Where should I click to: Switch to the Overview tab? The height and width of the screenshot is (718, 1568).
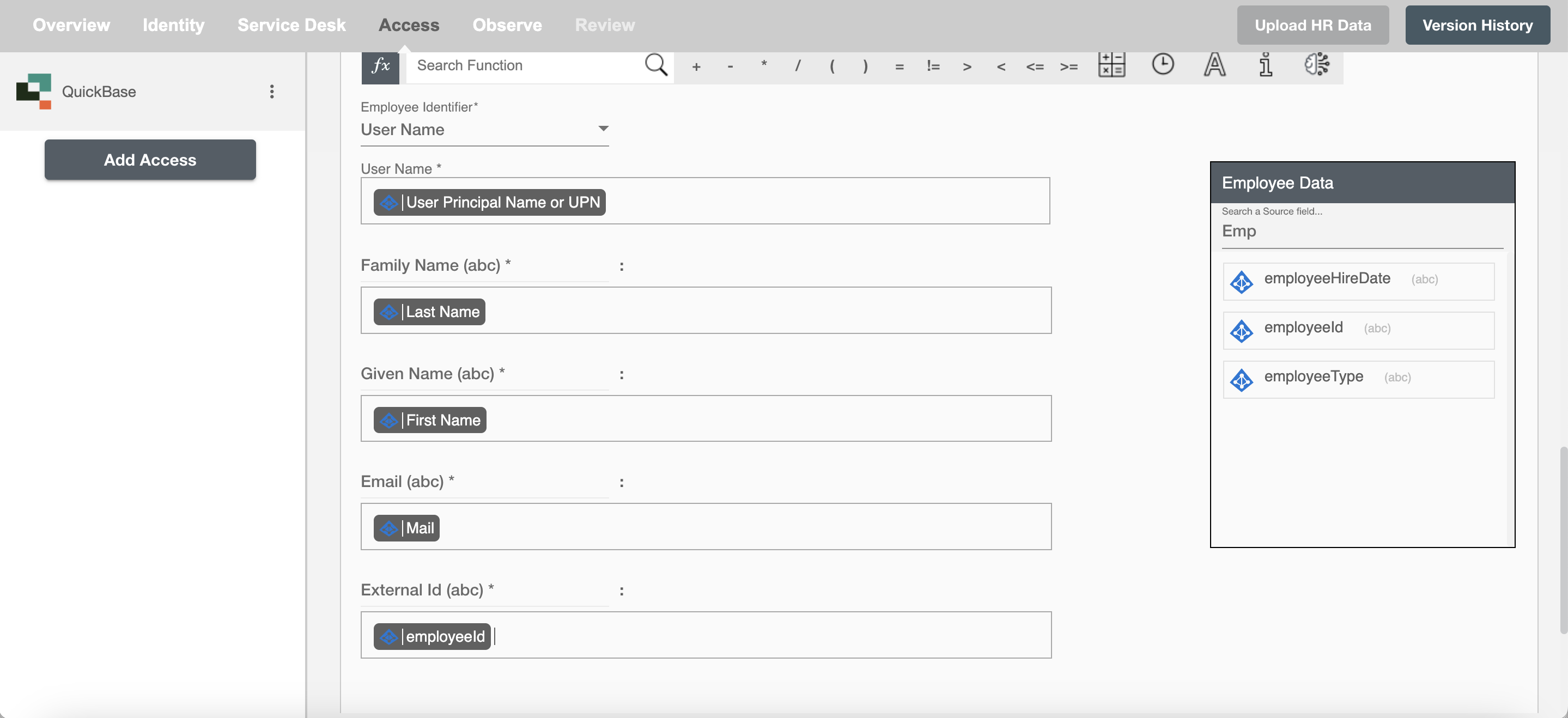71,25
